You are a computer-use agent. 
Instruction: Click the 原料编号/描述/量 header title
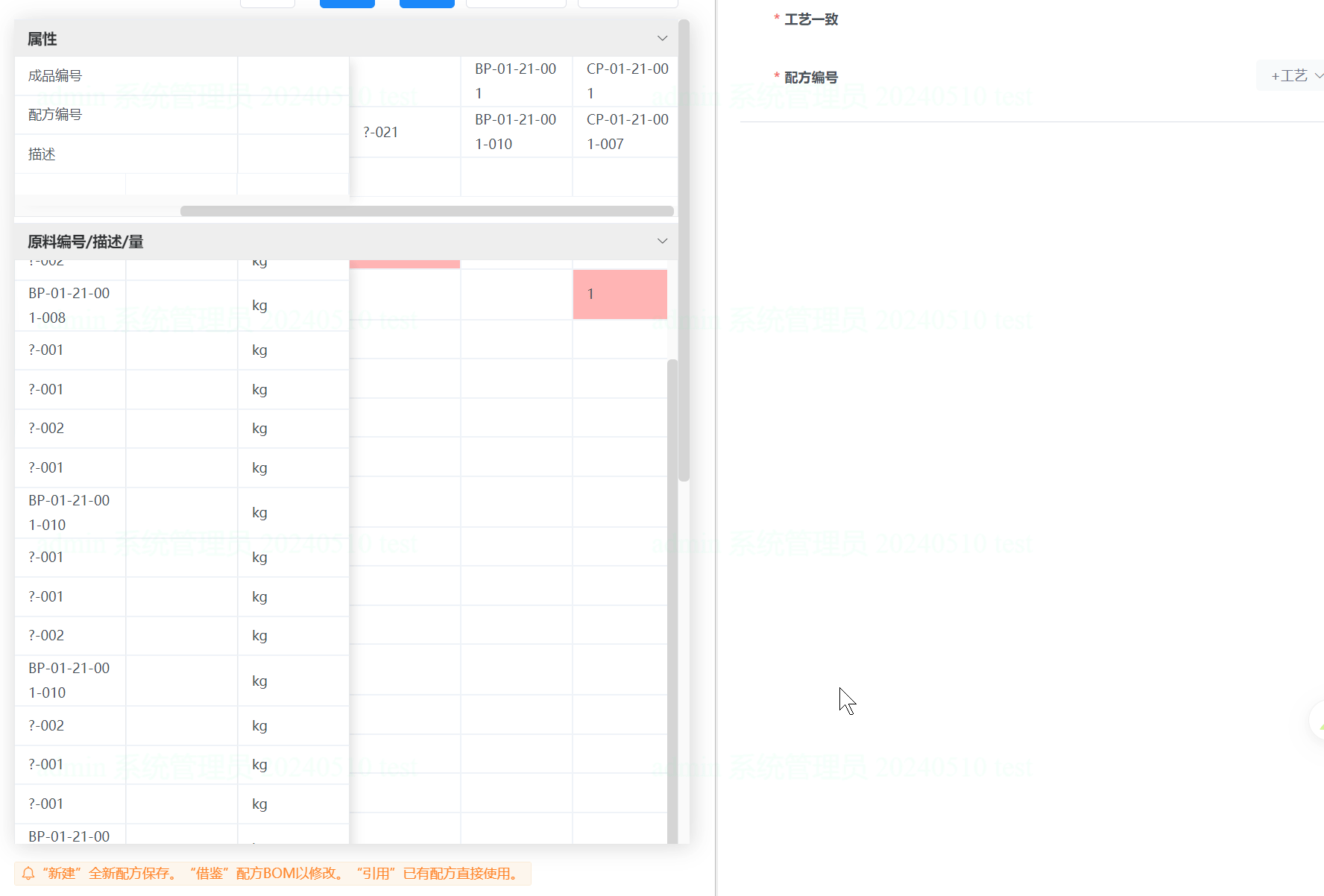(86, 242)
